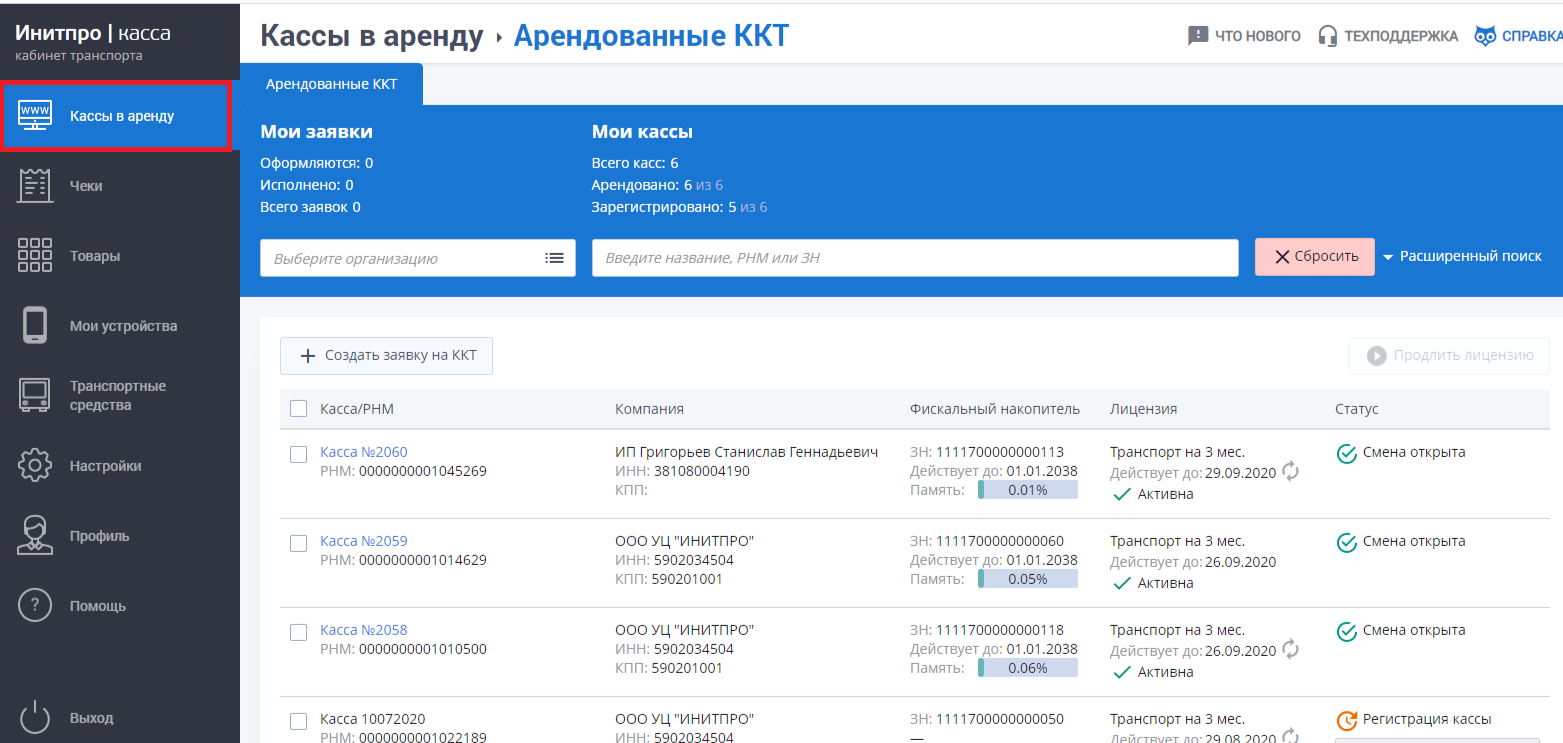Screen dimensions: 1563x743
Task: Click the Справка owl icon
Action: [1485, 36]
